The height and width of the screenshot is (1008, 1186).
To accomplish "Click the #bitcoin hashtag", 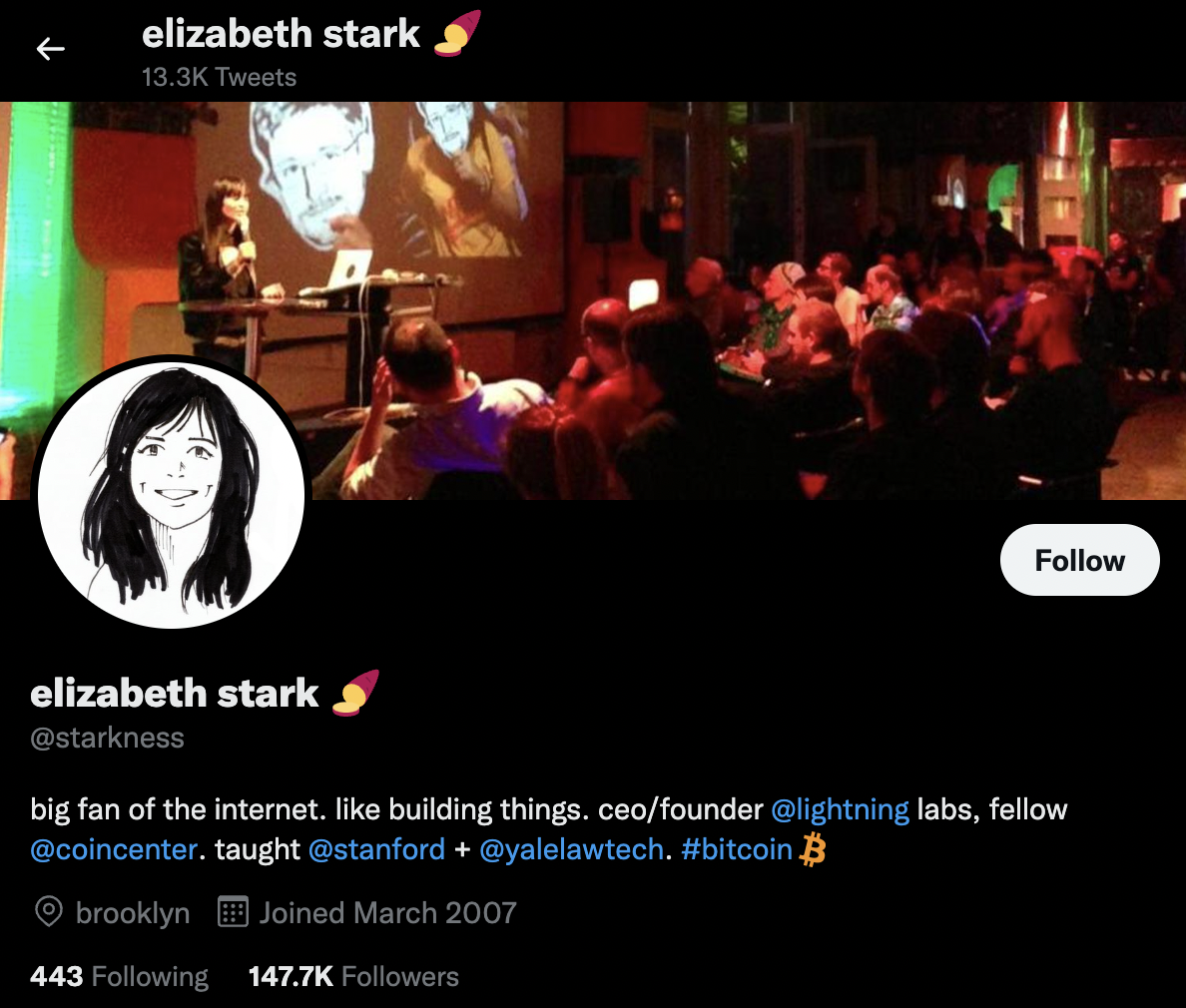I will [736, 850].
